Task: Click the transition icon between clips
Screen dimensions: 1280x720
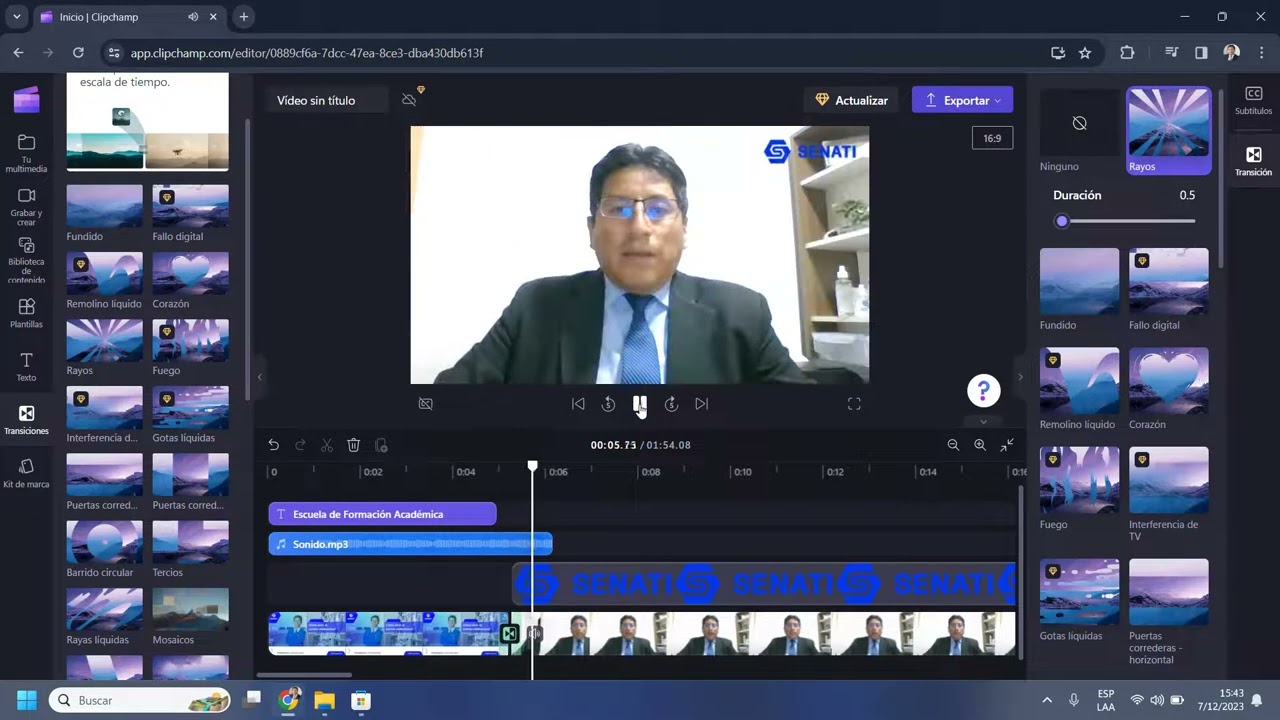Action: pos(510,634)
